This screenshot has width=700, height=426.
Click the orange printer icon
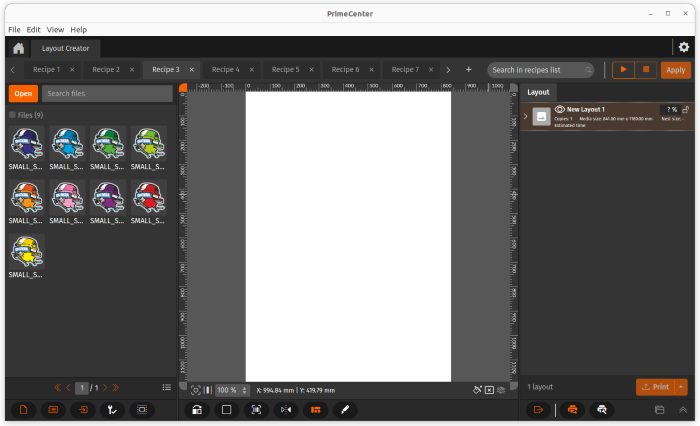tap(572, 410)
